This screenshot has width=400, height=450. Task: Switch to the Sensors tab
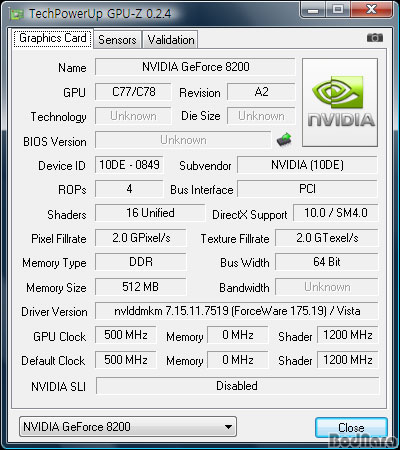(117, 40)
